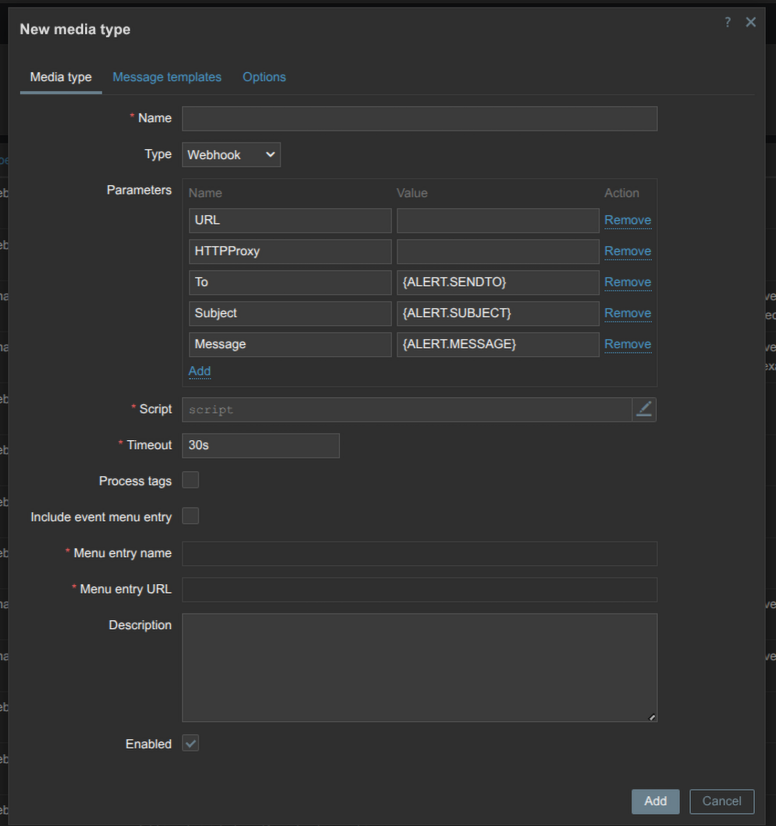Click the Add button to save
776x826 pixels.
tap(655, 801)
